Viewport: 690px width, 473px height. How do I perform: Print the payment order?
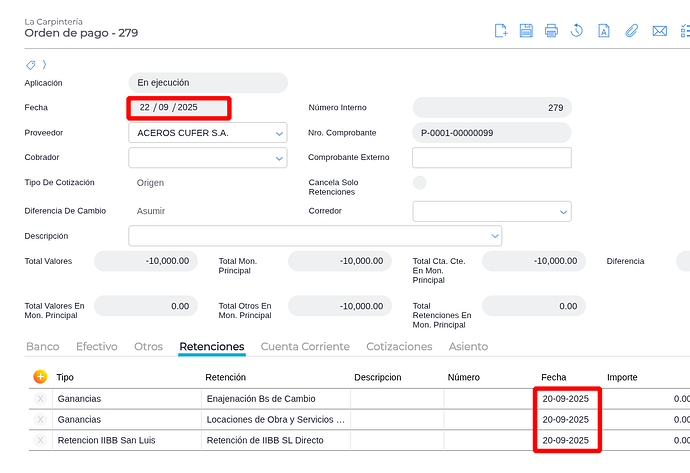pos(551,31)
